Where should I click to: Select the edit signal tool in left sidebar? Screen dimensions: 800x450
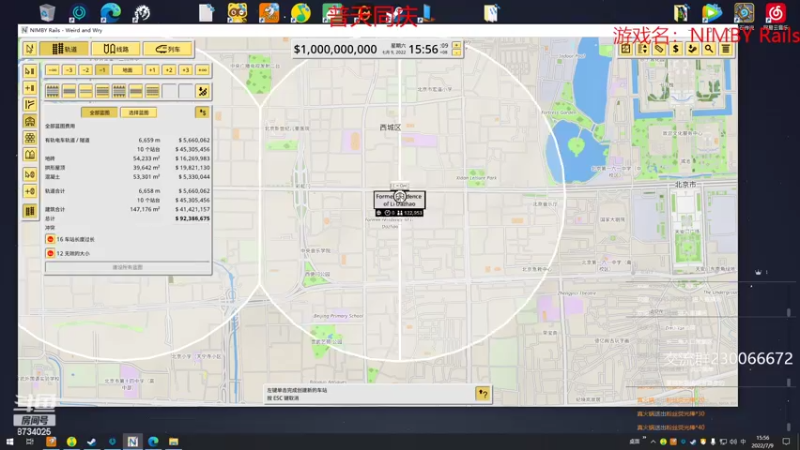(30, 174)
